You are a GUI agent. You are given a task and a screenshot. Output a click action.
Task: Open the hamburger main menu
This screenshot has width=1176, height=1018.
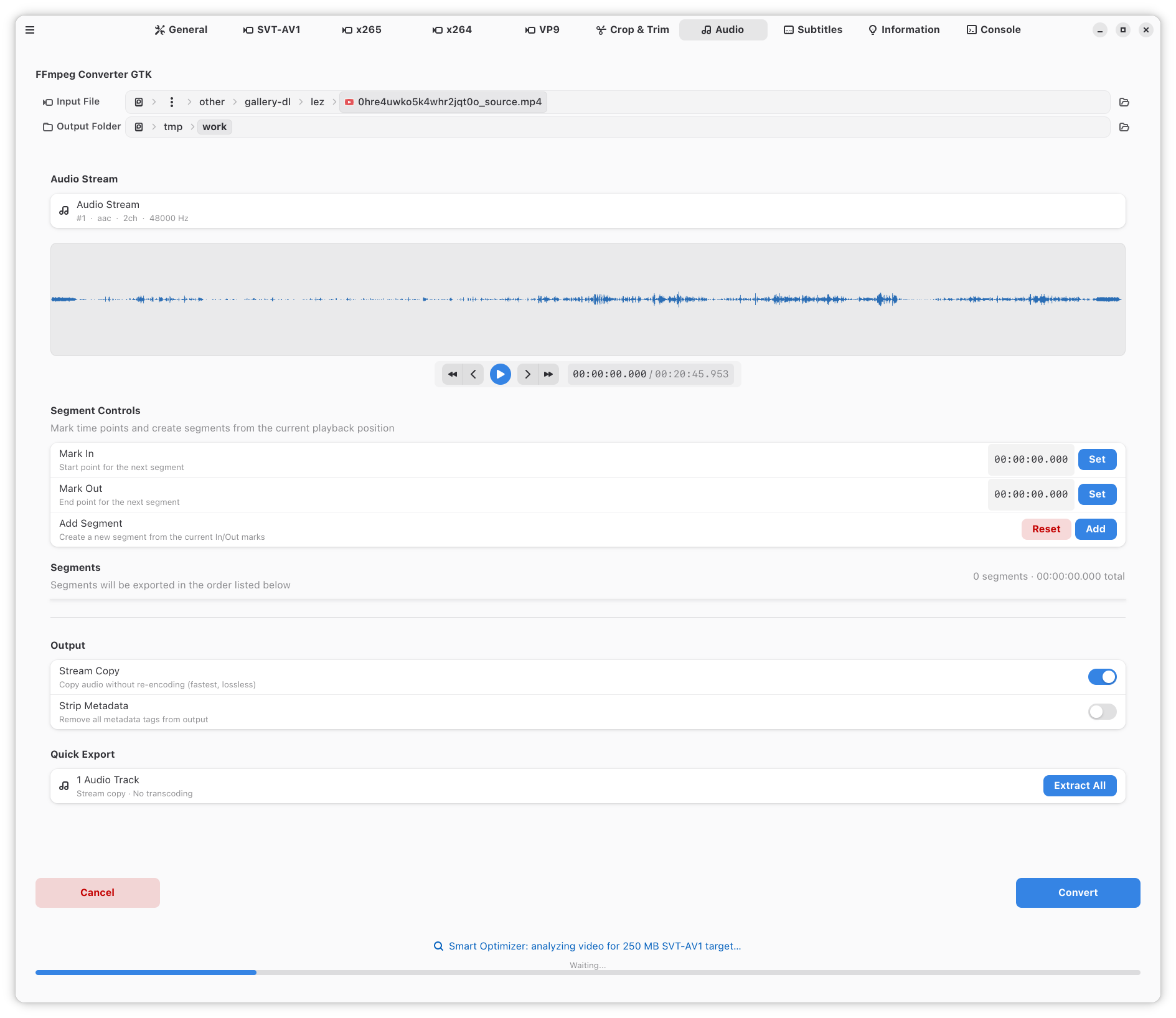(30, 30)
